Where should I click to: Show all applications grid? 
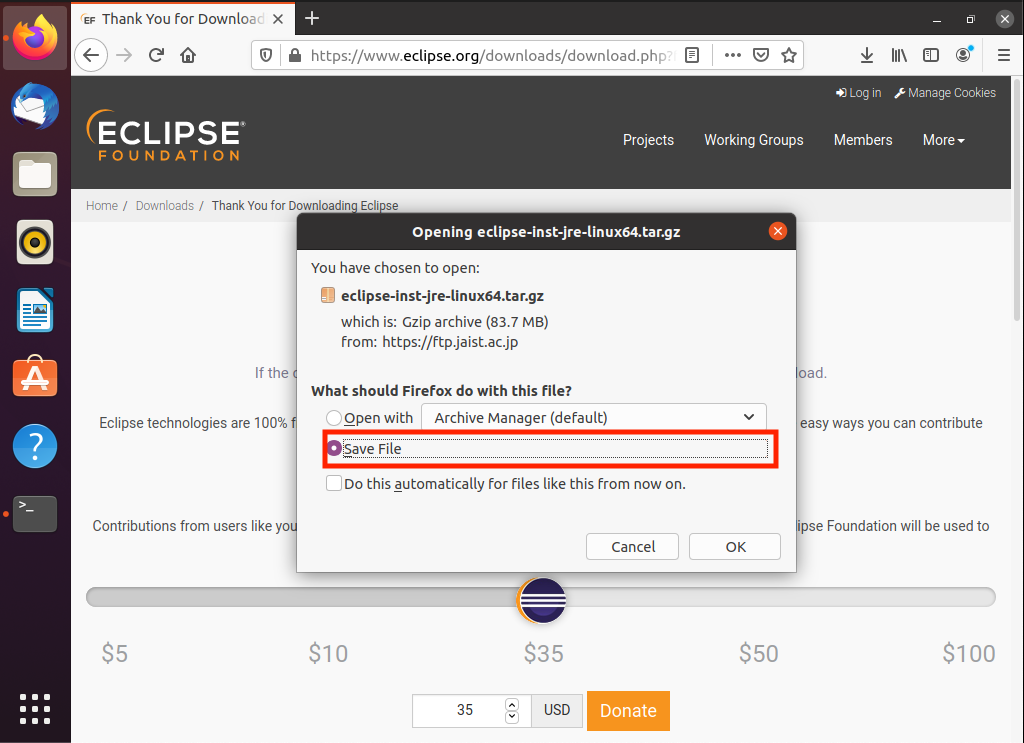point(35,708)
